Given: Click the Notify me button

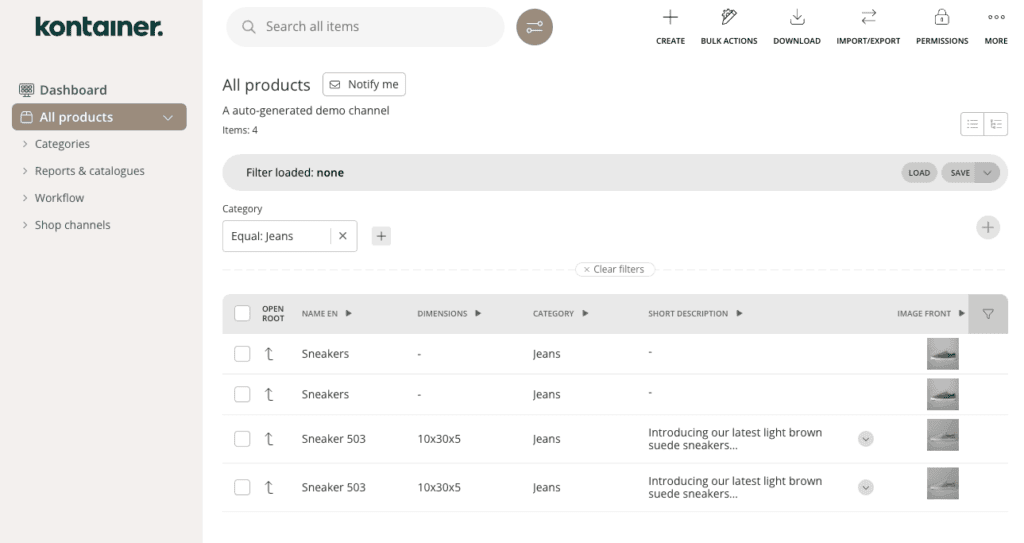Looking at the screenshot, I should 364,85.
